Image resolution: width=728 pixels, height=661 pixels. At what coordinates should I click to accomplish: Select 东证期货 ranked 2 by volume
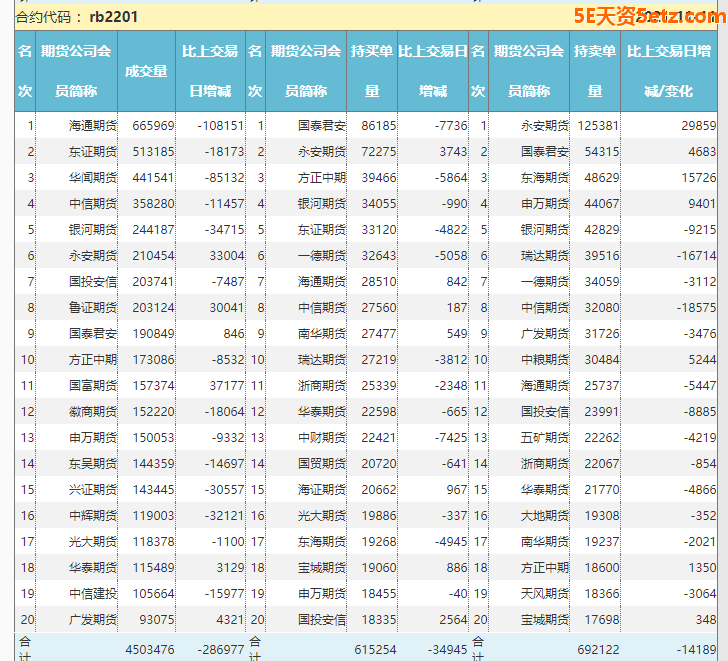click(93, 151)
